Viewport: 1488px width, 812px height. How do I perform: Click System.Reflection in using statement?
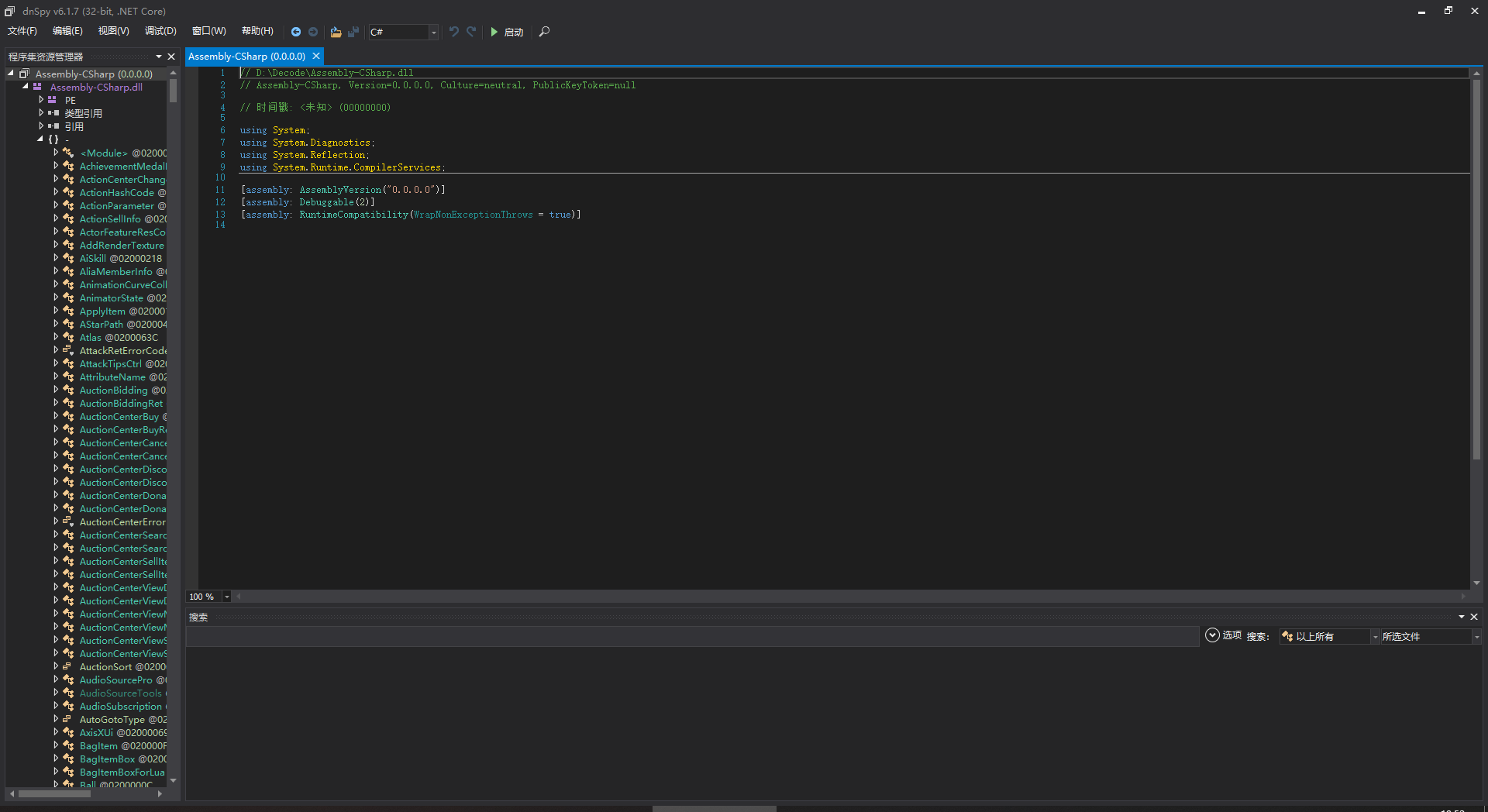tap(319, 155)
